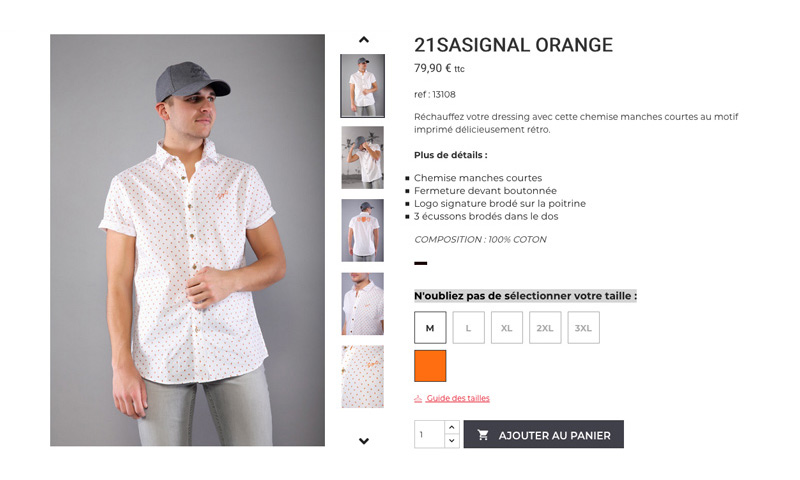Screen dimensions: 800x480
Task: Click the cart icon in the add button
Action: click(483, 435)
